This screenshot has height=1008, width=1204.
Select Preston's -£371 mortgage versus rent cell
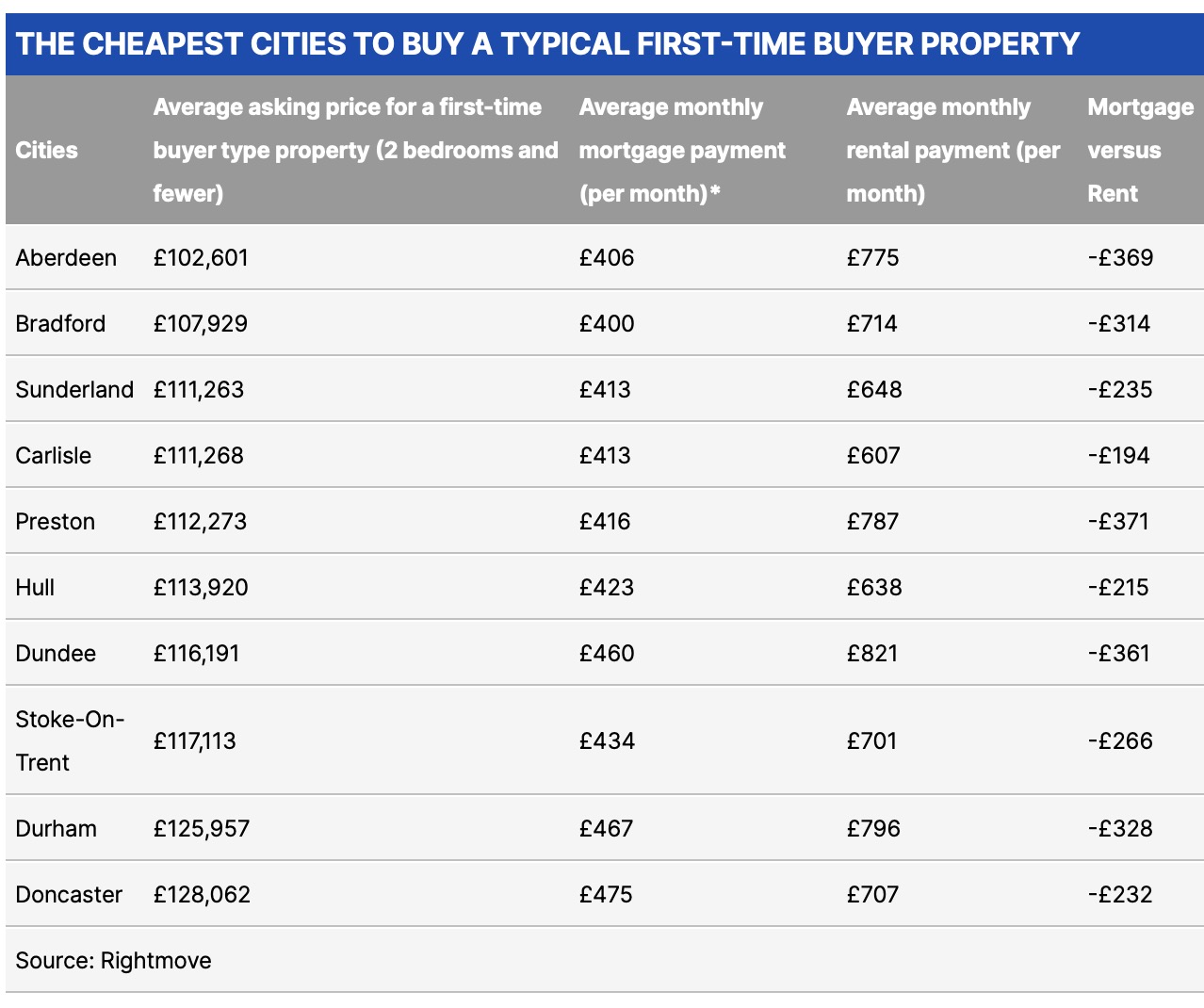[1118, 522]
